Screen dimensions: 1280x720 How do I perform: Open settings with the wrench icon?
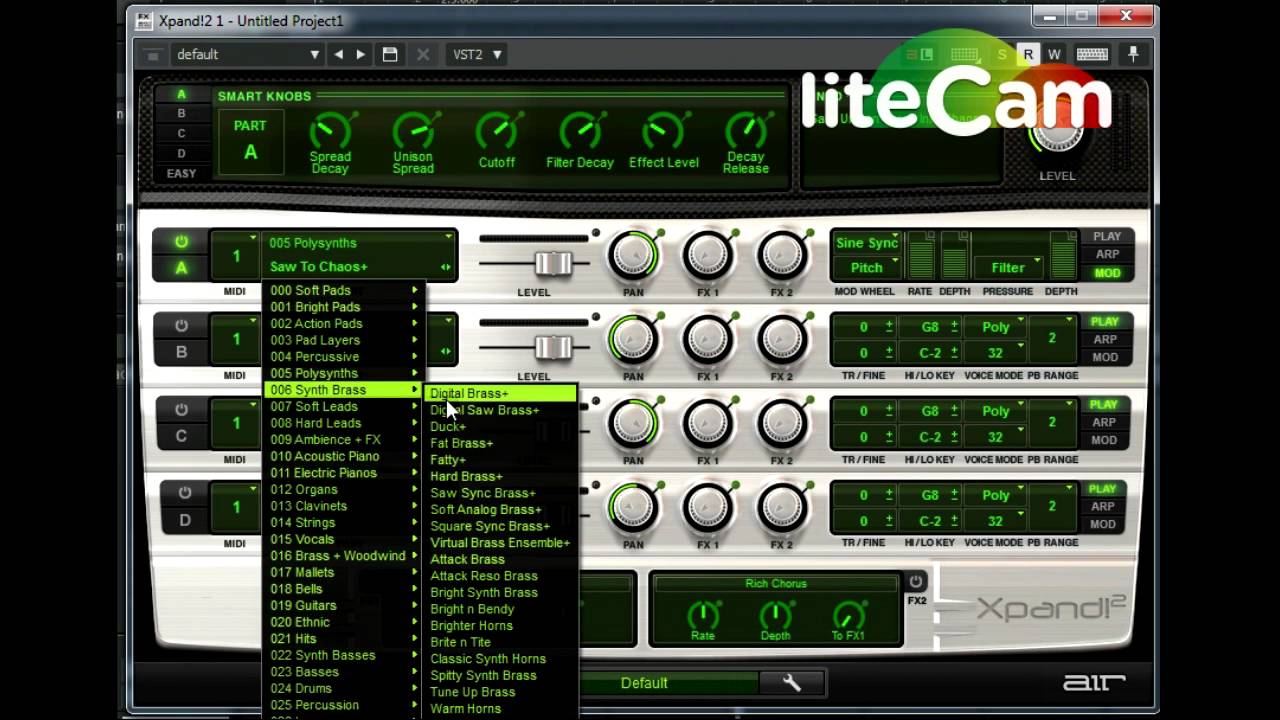791,683
